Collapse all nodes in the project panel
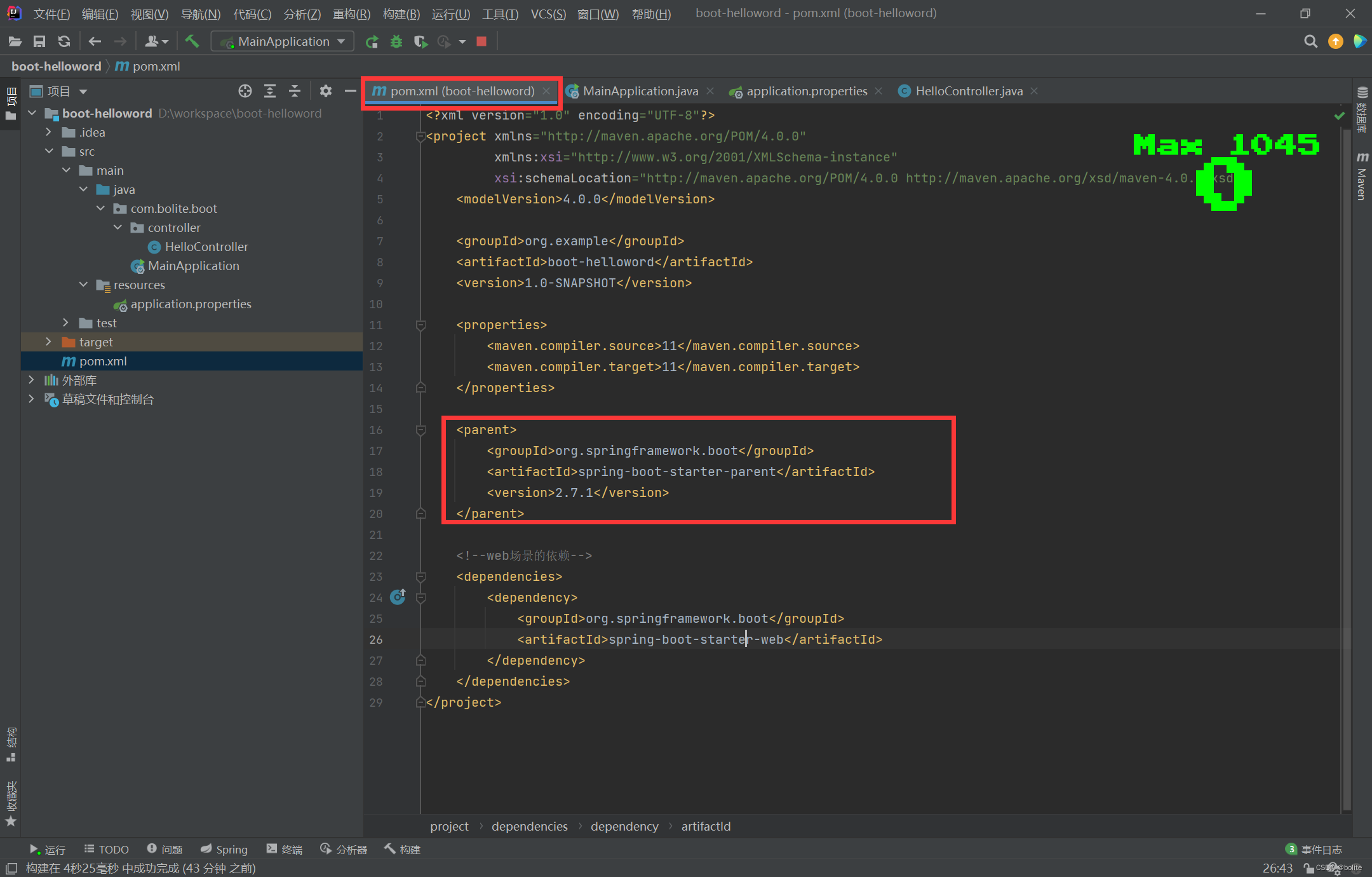1372x877 pixels. [x=295, y=91]
